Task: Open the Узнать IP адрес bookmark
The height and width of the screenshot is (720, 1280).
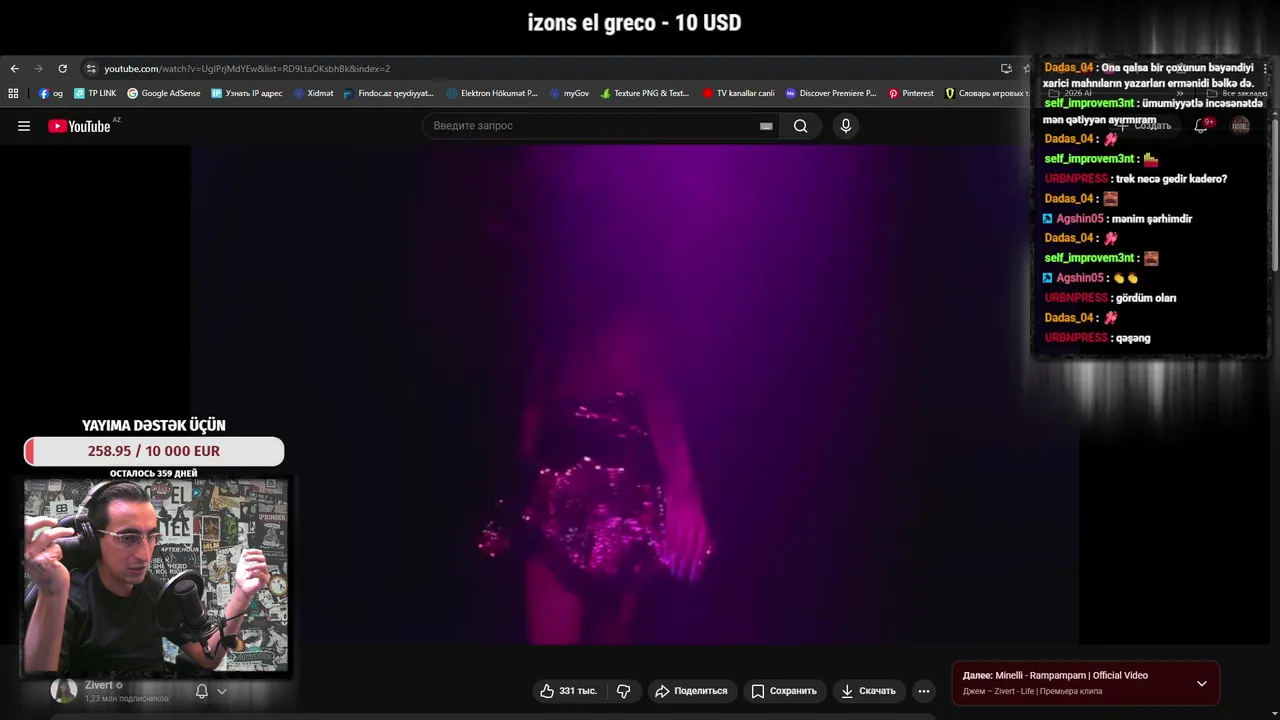Action: click(x=247, y=93)
